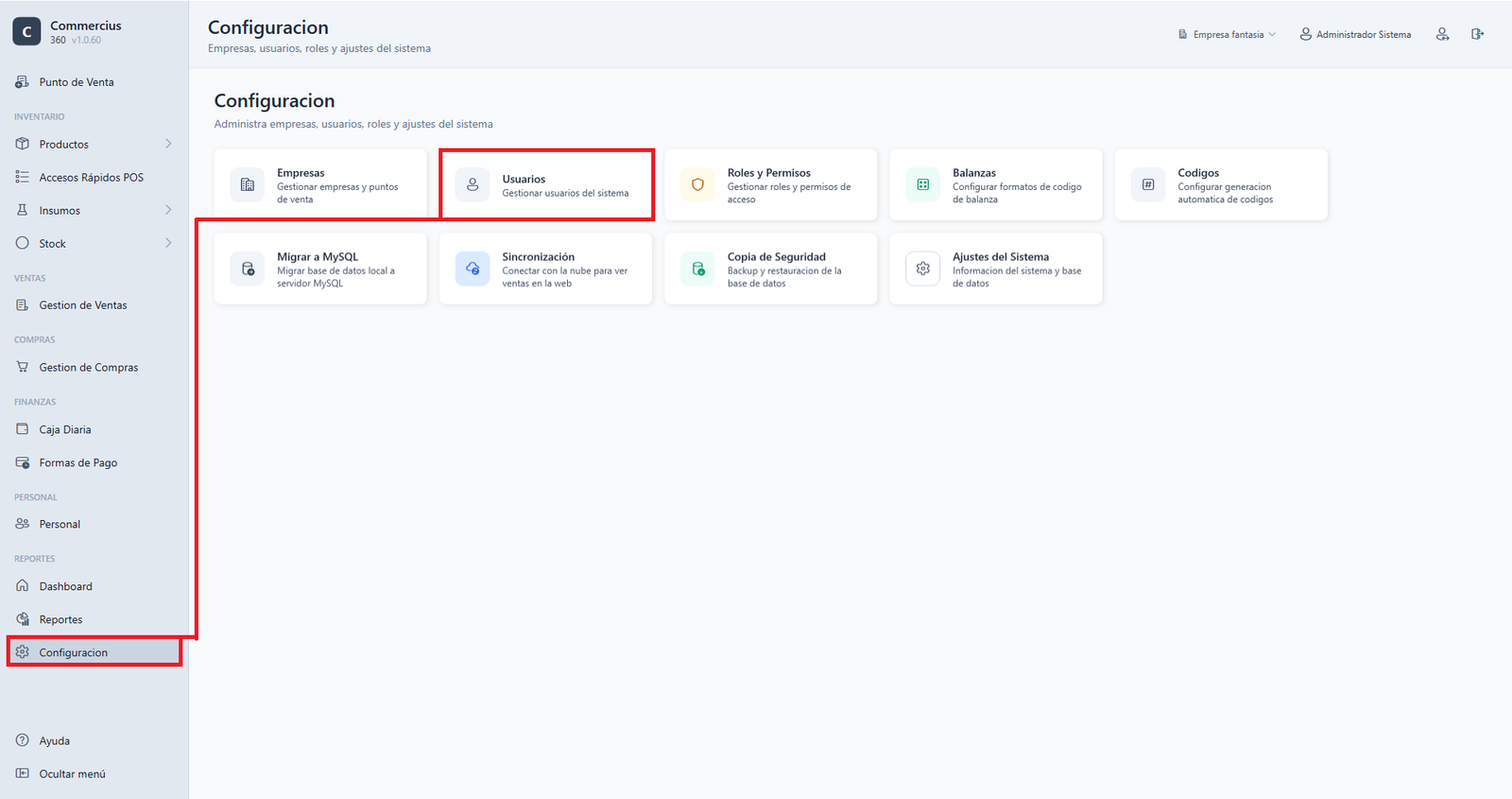Open the Sincronización card title
The image size is (1512, 799).
tap(539, 256)
